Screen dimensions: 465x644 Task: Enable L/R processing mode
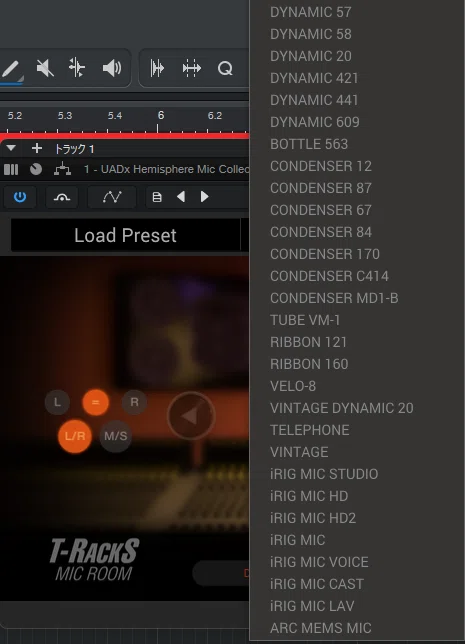click(75, 436)
